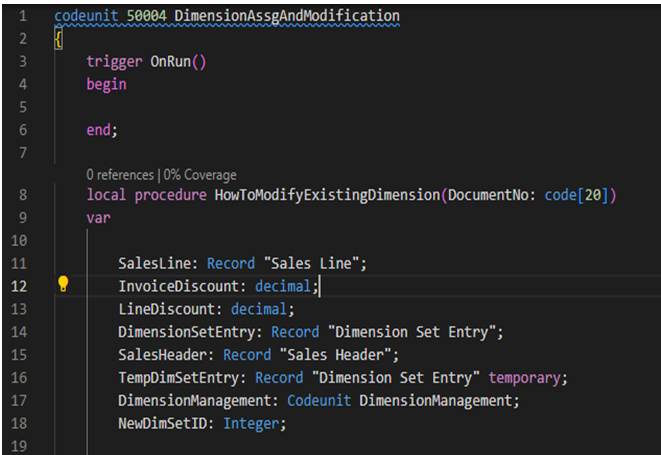
Task: Click 'decimal' type on the LineDiscount line
Action: coord(258,309)
